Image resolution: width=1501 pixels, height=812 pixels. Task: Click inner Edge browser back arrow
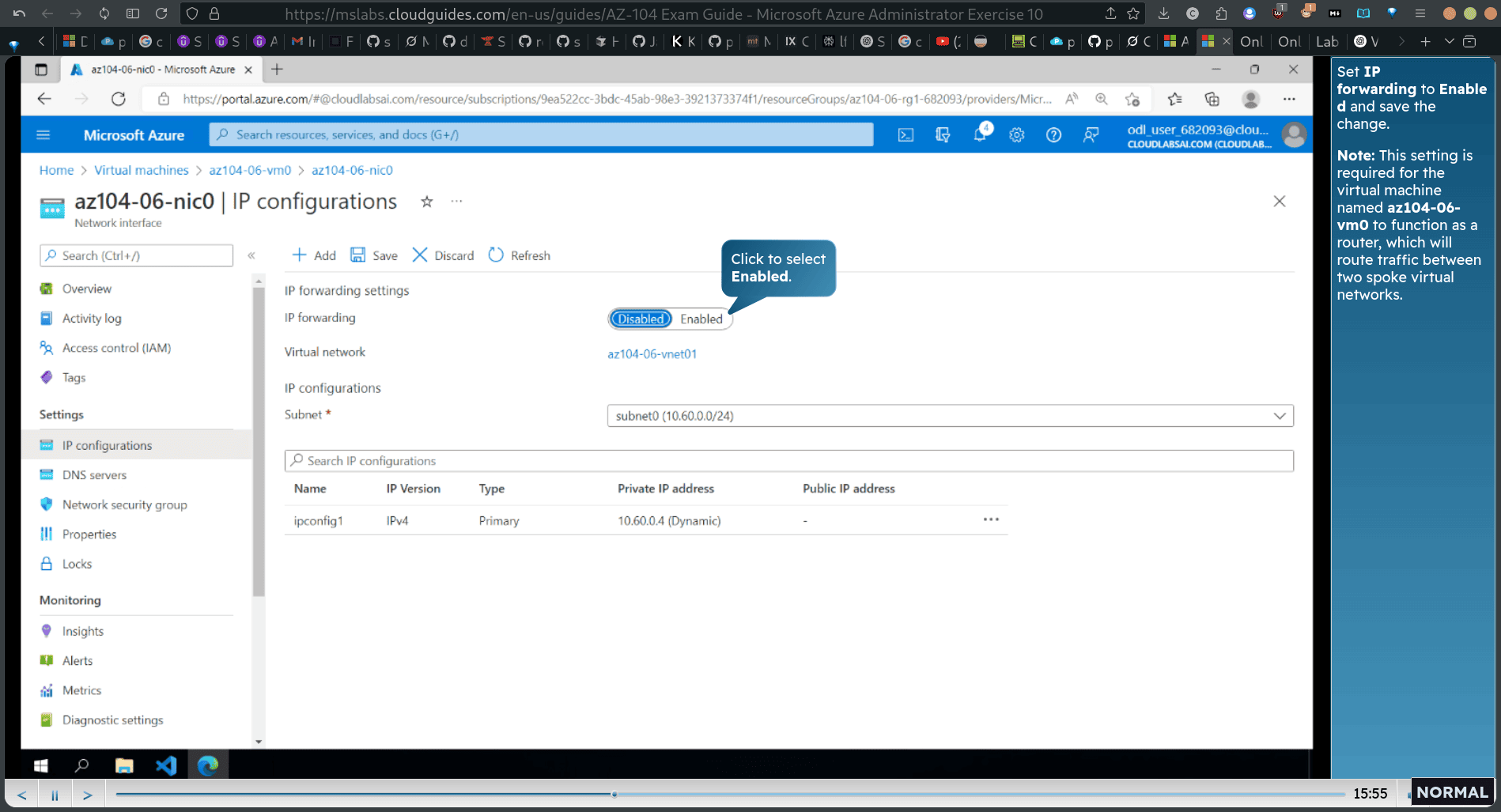[44, 99]
